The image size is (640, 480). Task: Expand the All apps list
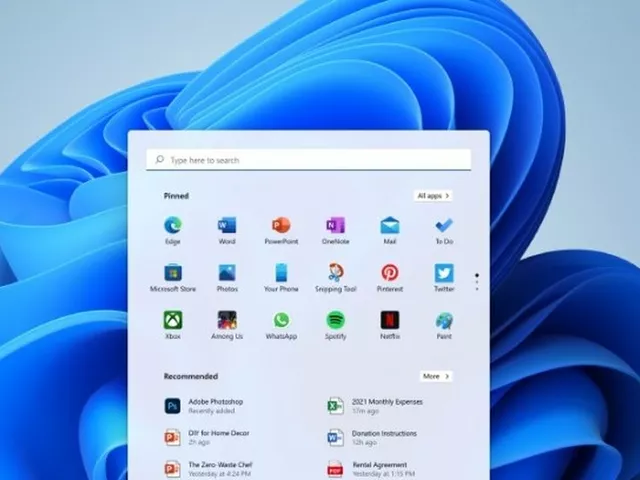point(433,196)
